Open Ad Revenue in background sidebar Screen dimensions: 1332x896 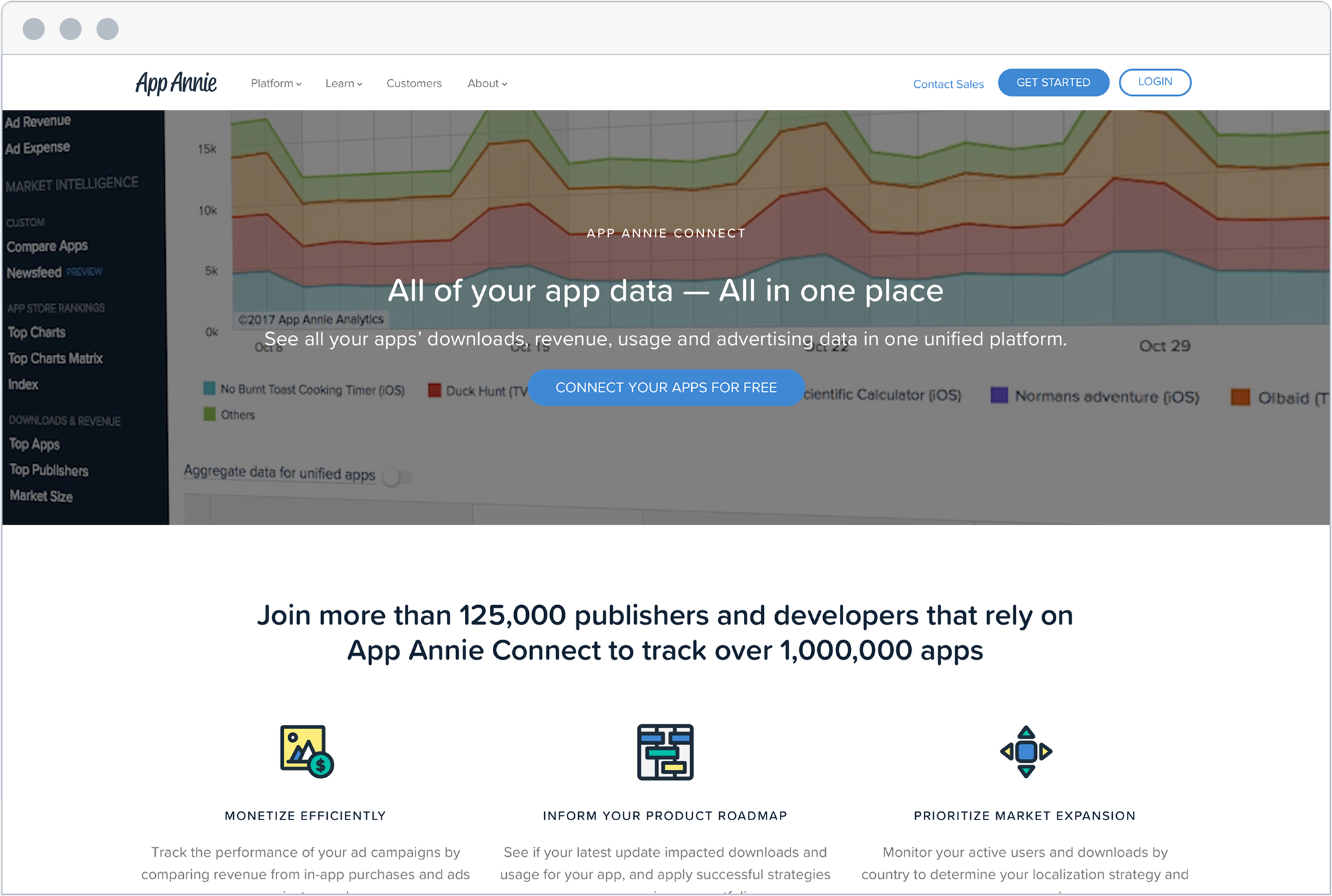38,121
